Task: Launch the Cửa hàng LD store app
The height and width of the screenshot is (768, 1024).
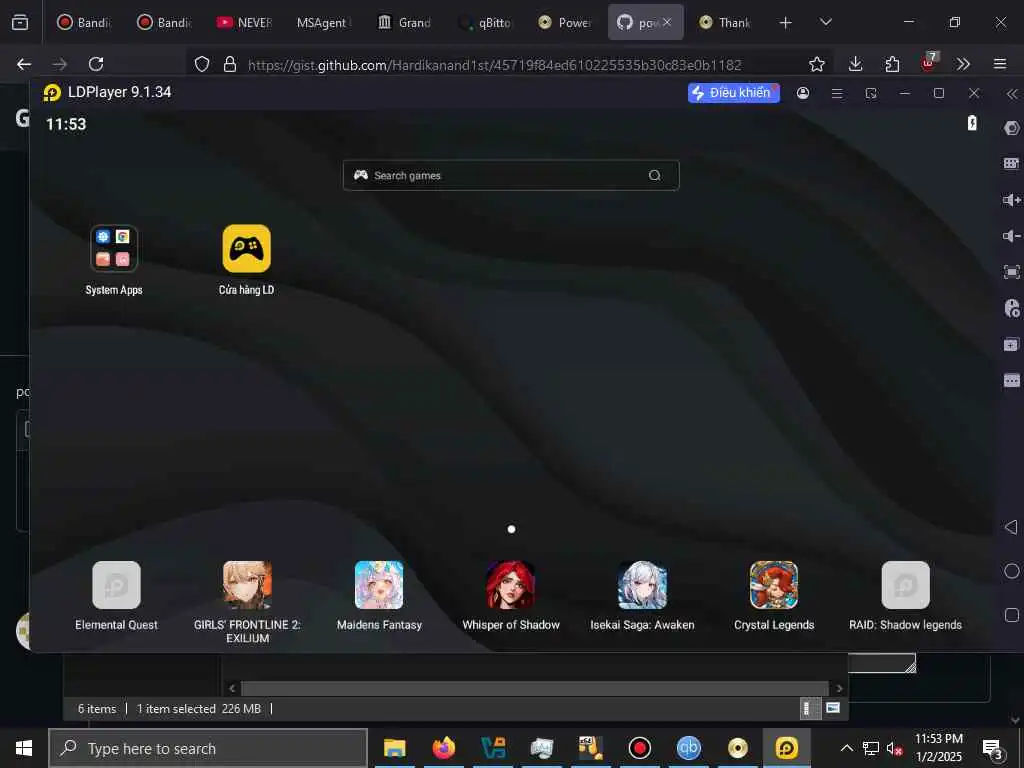Action: click(x=246, y=249)
